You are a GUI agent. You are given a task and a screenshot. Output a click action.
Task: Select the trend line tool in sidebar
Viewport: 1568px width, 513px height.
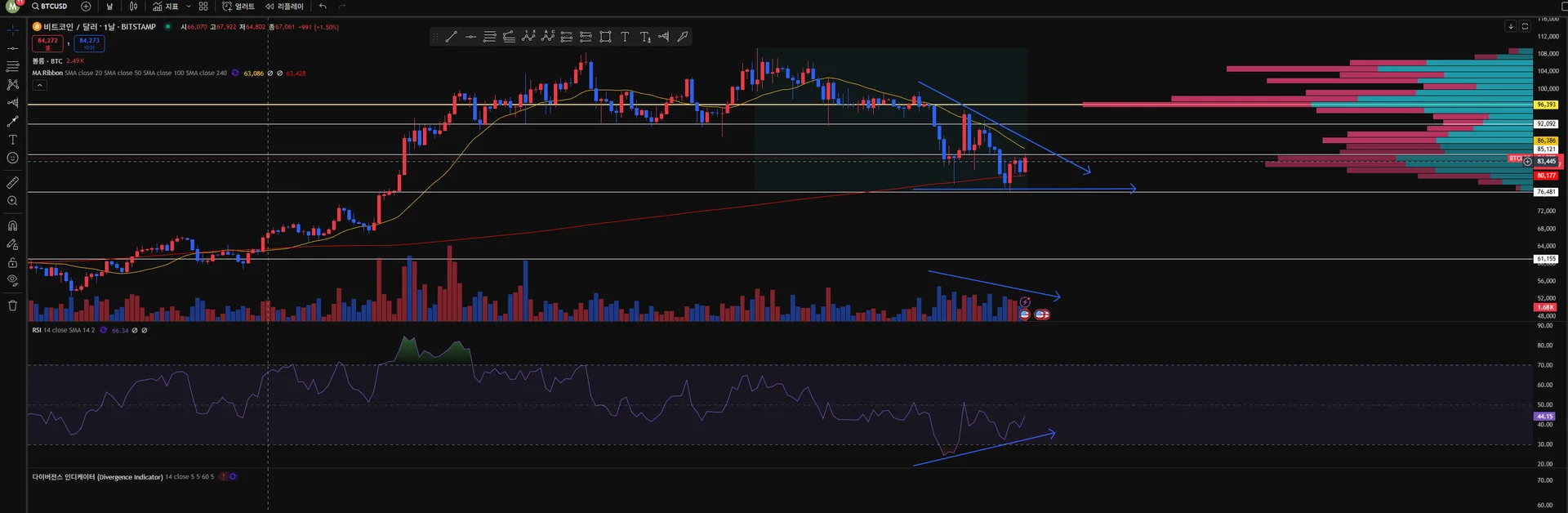coord(12,48)
